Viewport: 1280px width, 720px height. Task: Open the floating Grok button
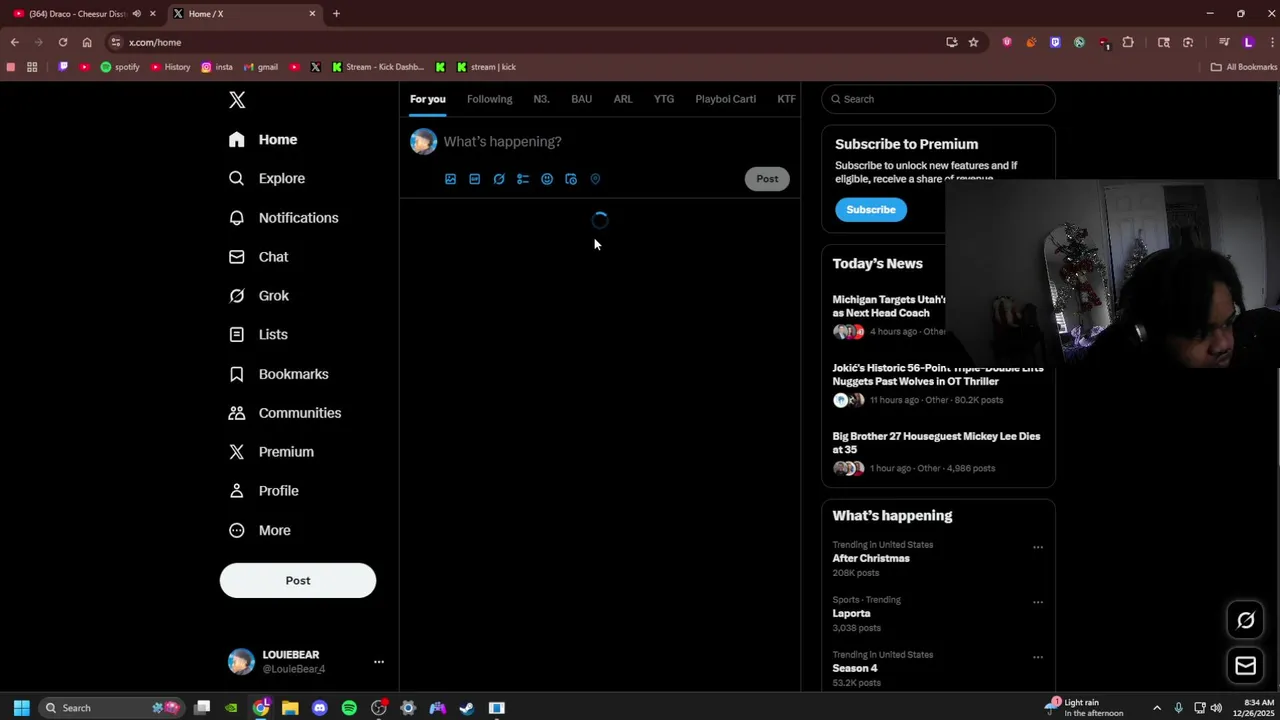pyautogui.click(x=1246, y=620)
